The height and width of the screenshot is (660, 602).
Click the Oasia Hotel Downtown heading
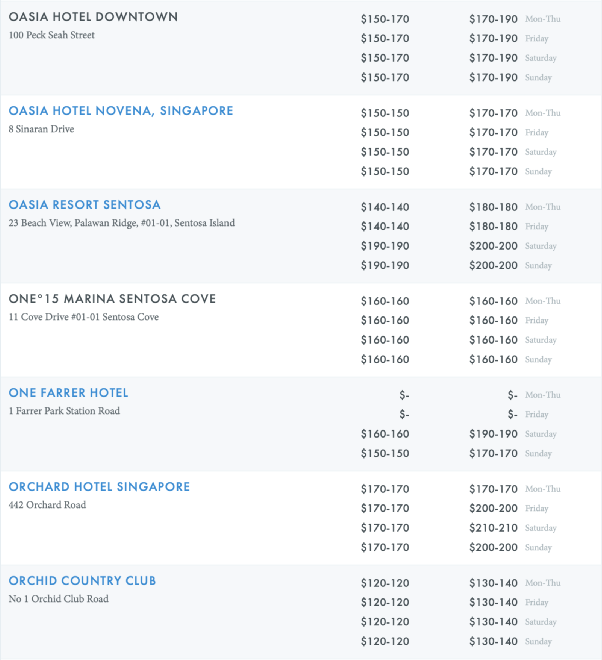click(x=93, y=17)
